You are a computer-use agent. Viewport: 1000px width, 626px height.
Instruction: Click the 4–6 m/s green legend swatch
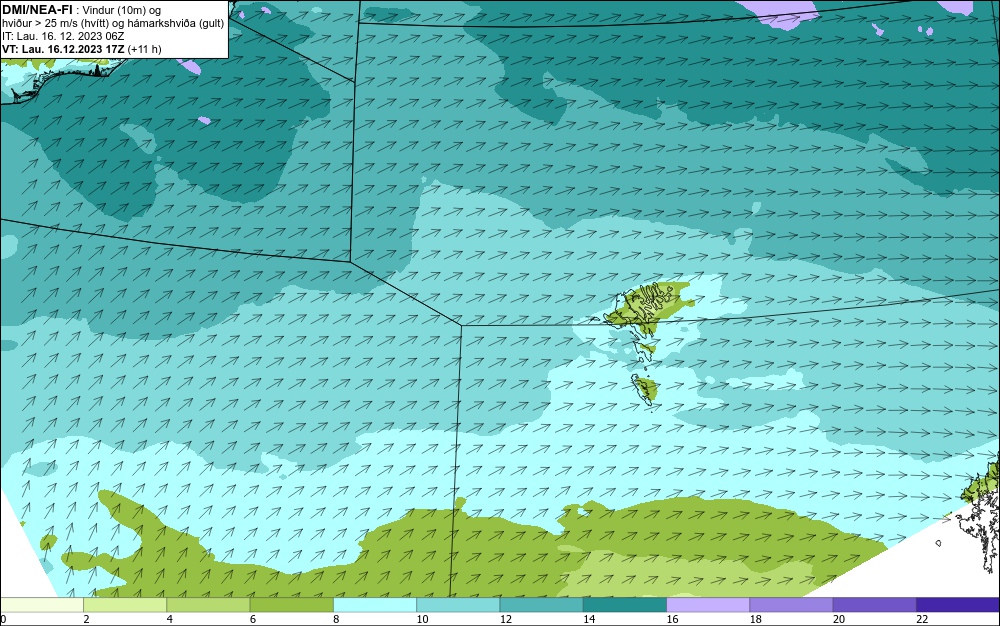click(x=209, y=604)
